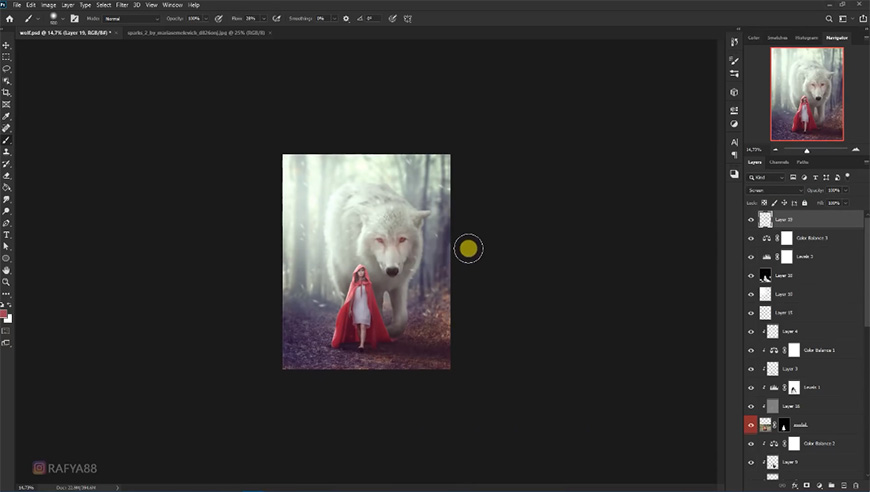Open the brush settings panel icon

pos(74,18)
